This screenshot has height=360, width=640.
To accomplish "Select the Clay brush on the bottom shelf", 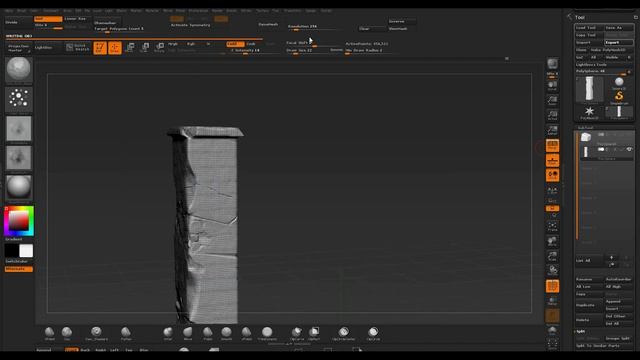I will (x=67, y=333).
